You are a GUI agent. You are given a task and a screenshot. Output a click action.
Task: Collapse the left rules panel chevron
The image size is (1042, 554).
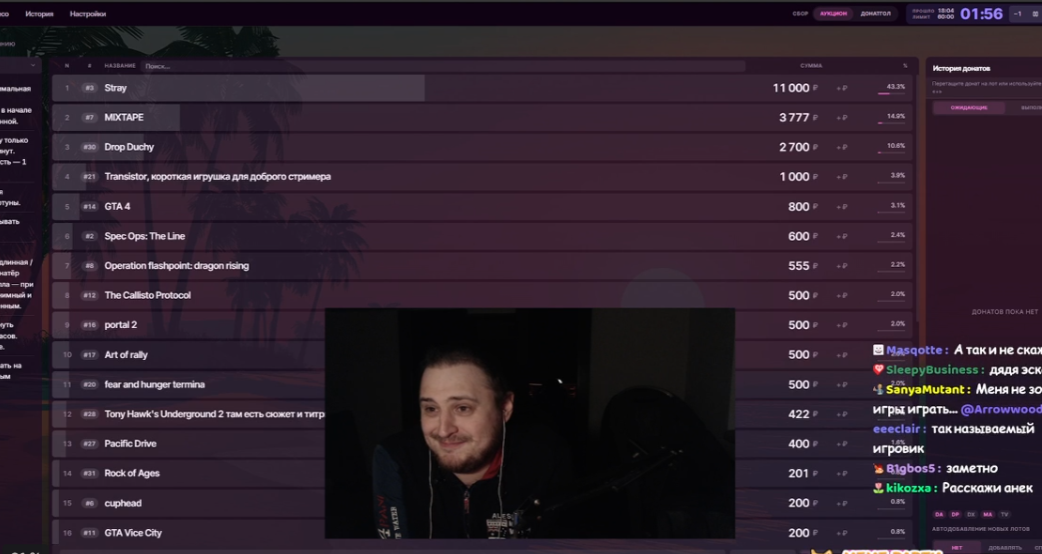(x=33, y=66)
